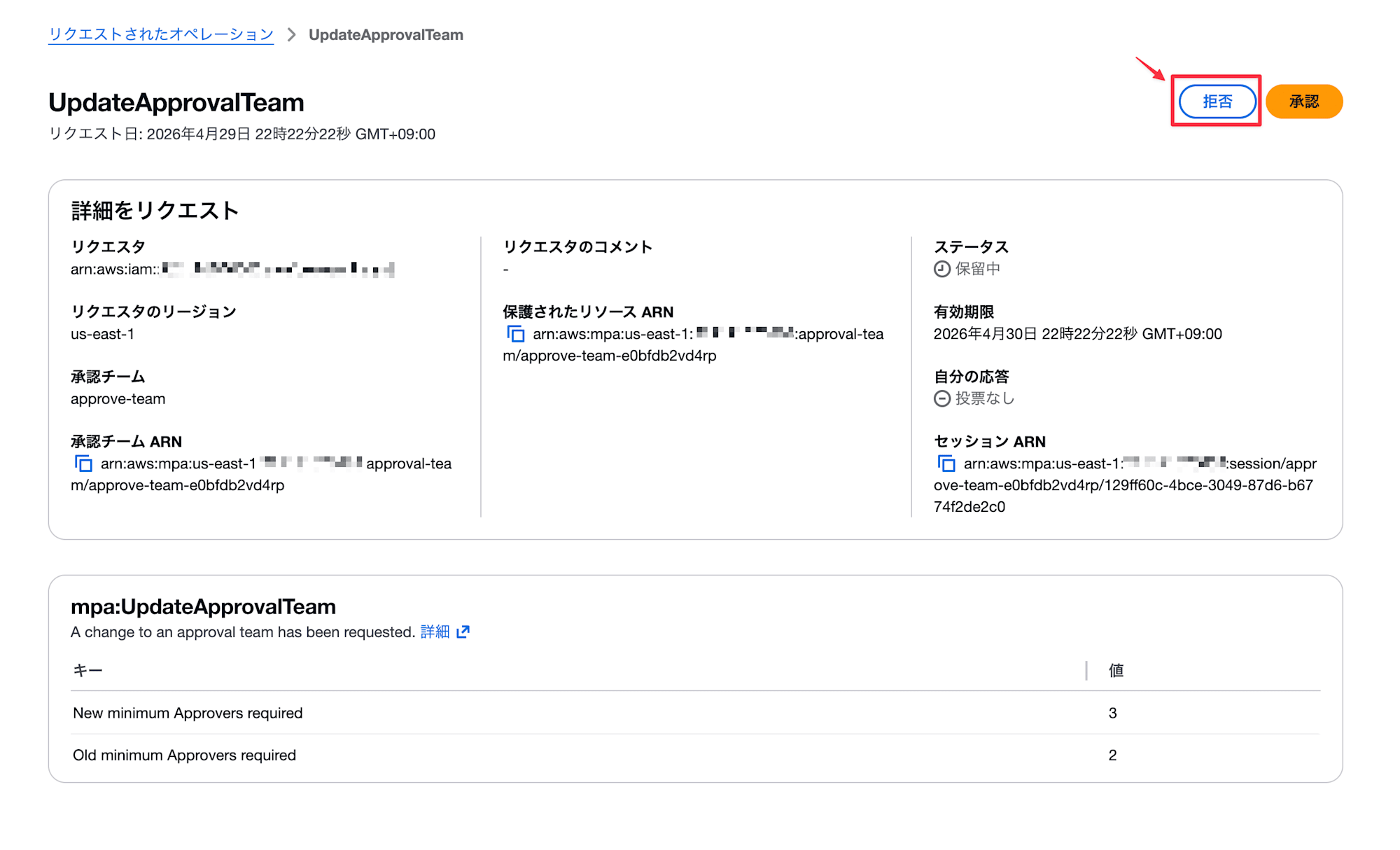Copy the 保護されたリソース ARN value
The width and height of the screenshot is (1400, 850).
tap(516, 335)
